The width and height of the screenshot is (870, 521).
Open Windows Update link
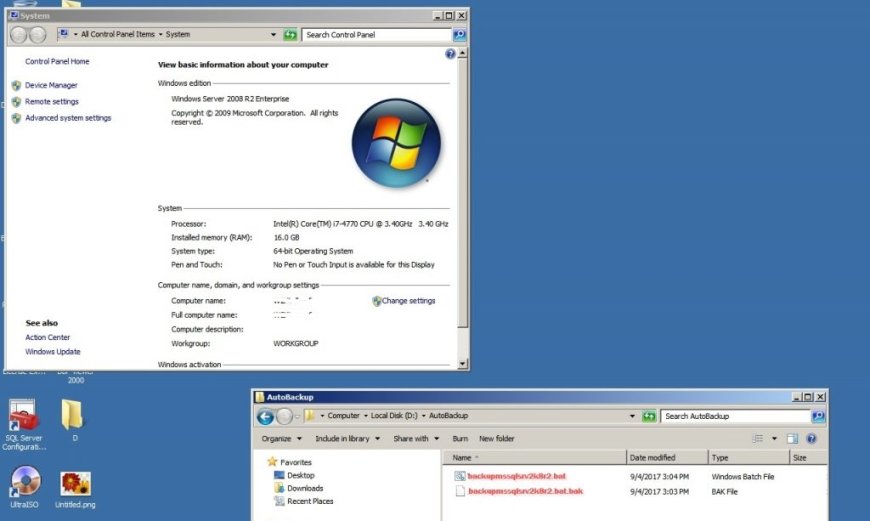[53, 352]
